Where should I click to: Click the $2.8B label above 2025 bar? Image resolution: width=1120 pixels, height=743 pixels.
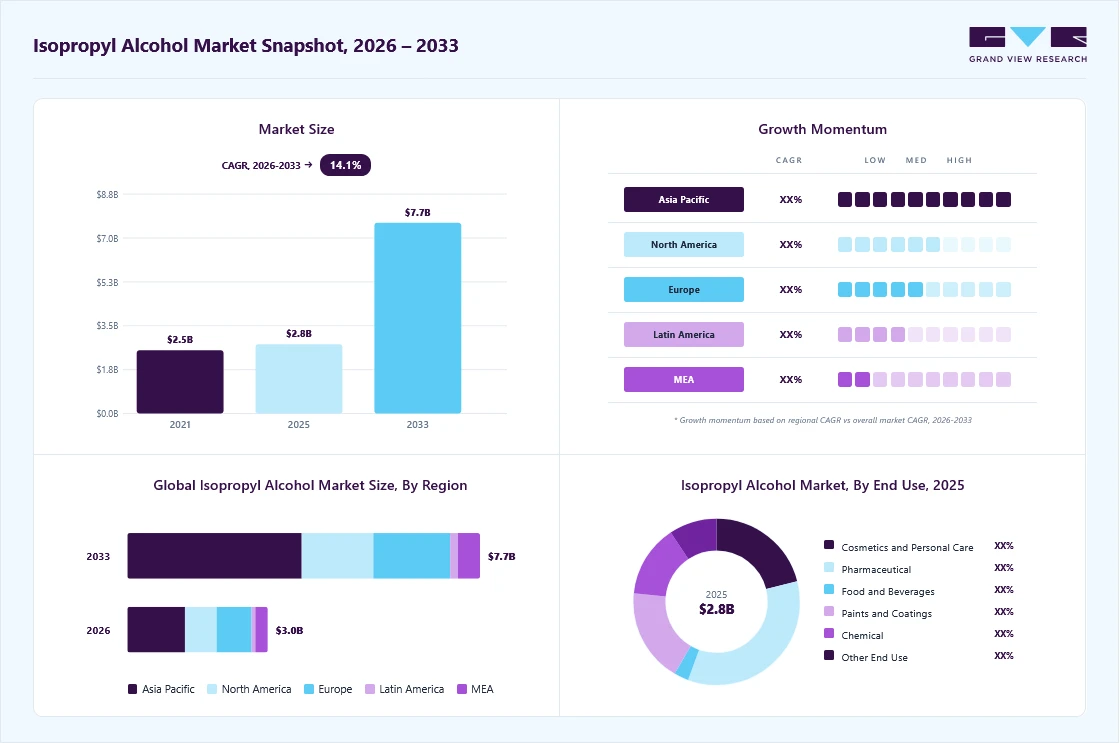299,334
